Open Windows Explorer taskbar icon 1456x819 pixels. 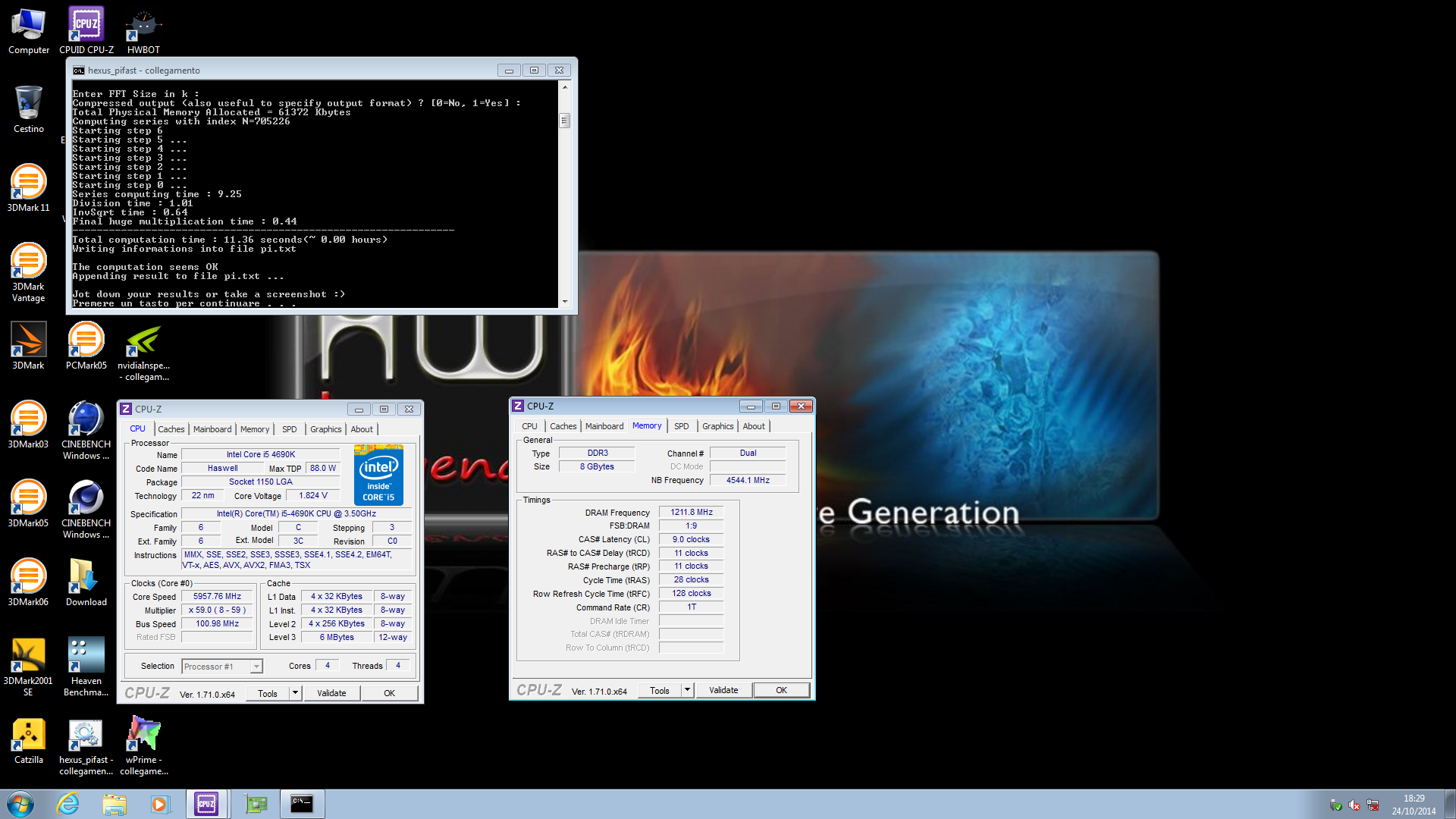click(115, 804)
